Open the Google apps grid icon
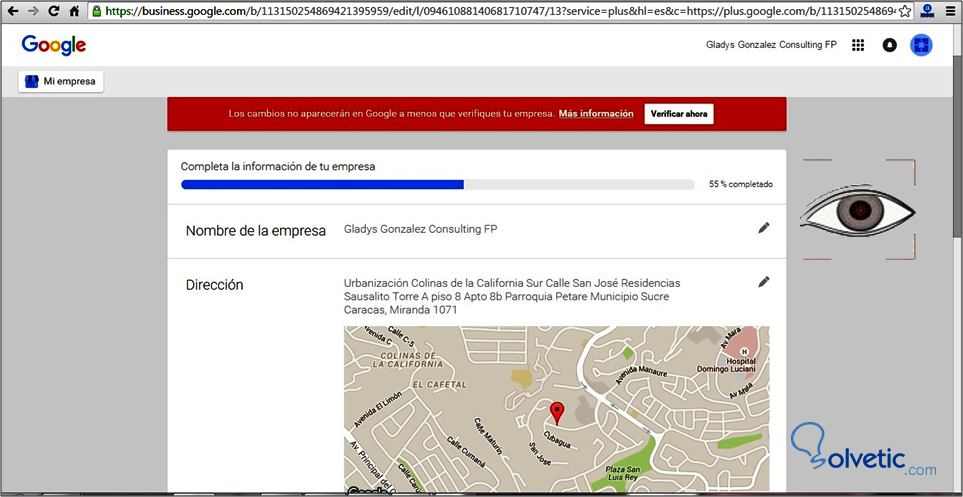 coord(858,45)
